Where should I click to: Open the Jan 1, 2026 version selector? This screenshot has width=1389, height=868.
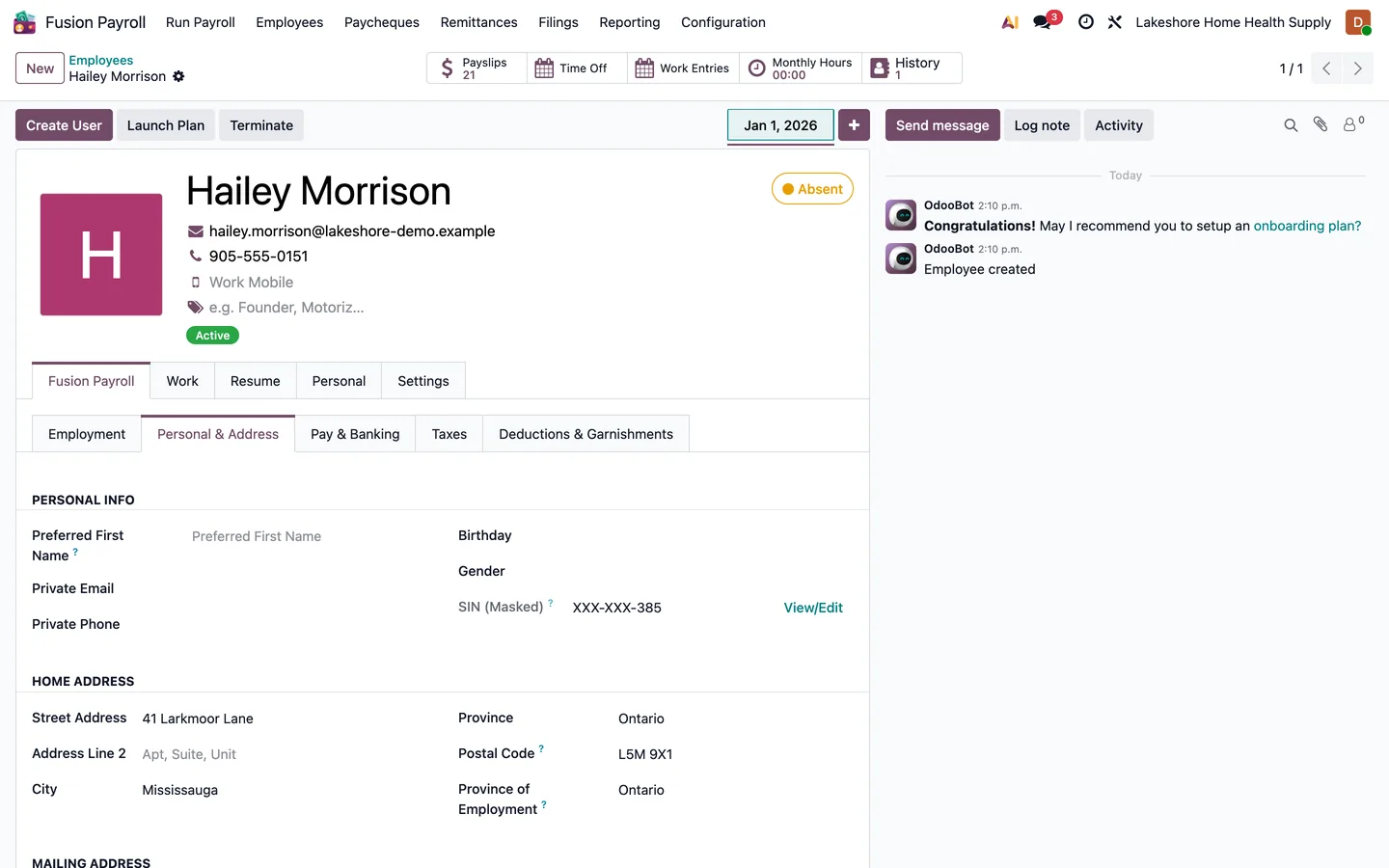780,125
